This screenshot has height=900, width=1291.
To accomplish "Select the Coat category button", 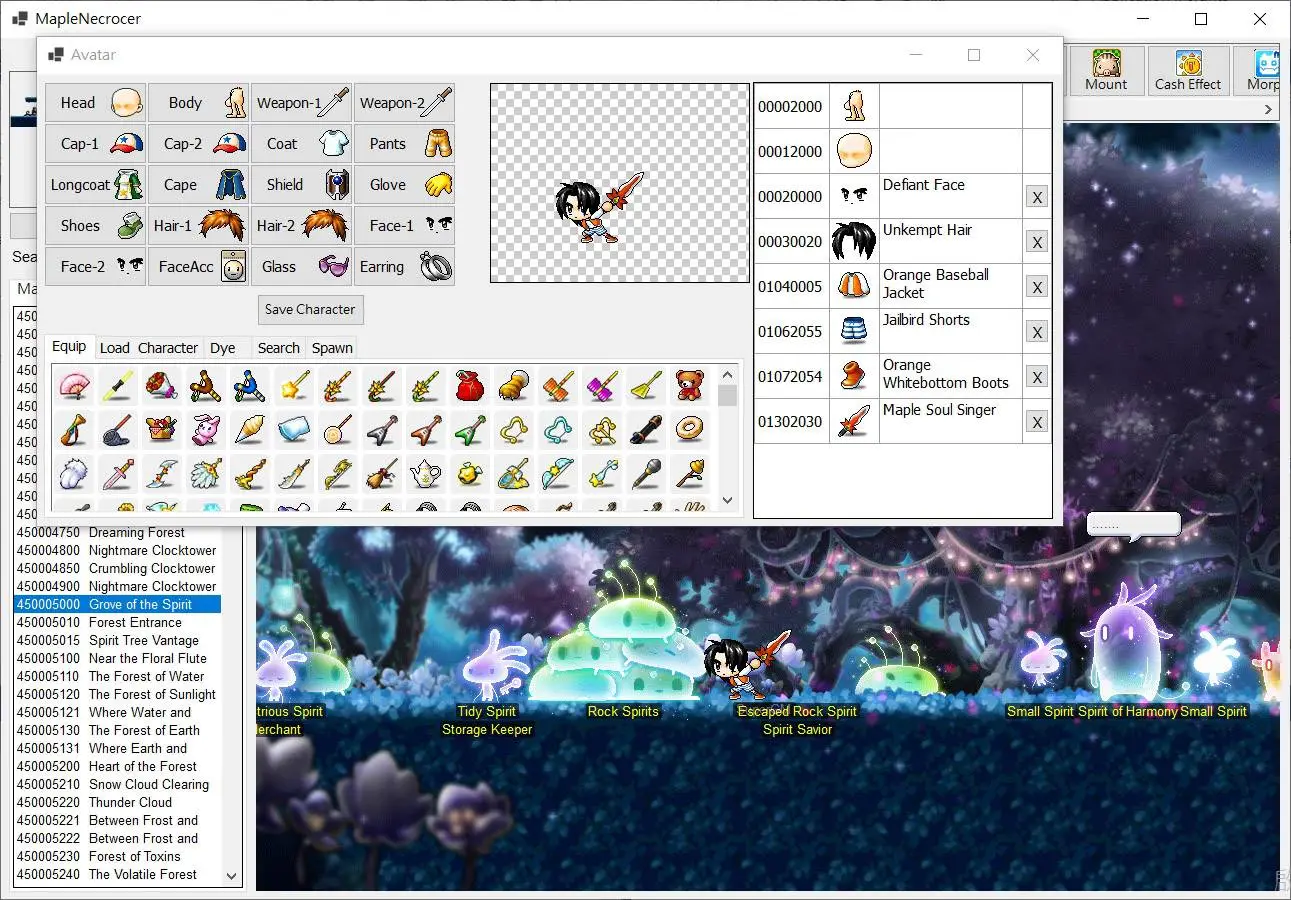I will (x=302, y=143).
